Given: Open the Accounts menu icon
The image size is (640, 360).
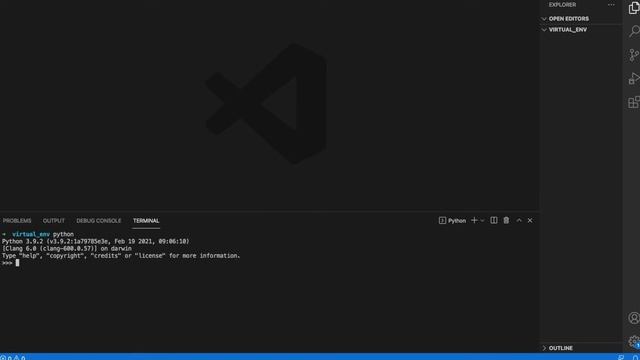Looking at the screenshot, I should 634,318.
